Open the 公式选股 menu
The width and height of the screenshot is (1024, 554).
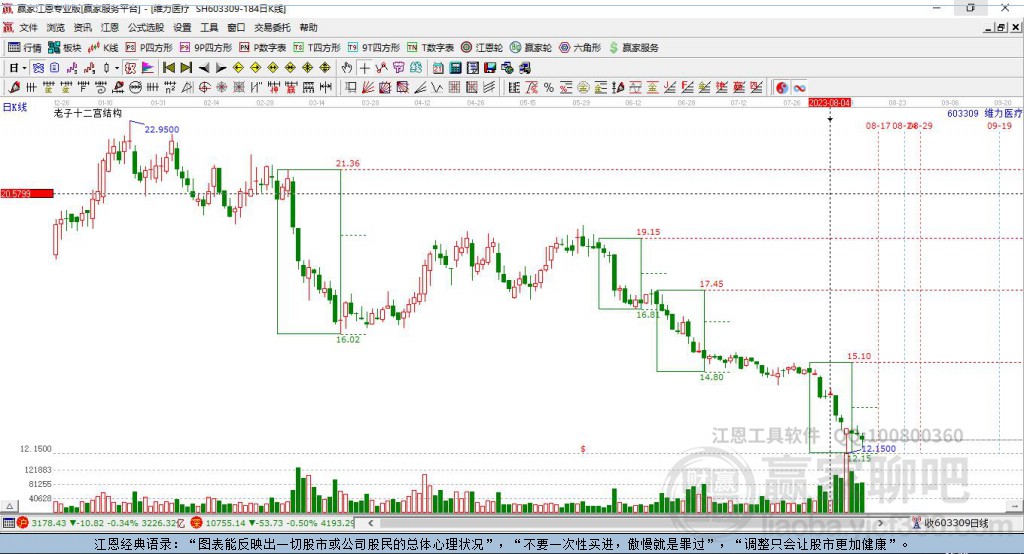click(x=146, y=27)
